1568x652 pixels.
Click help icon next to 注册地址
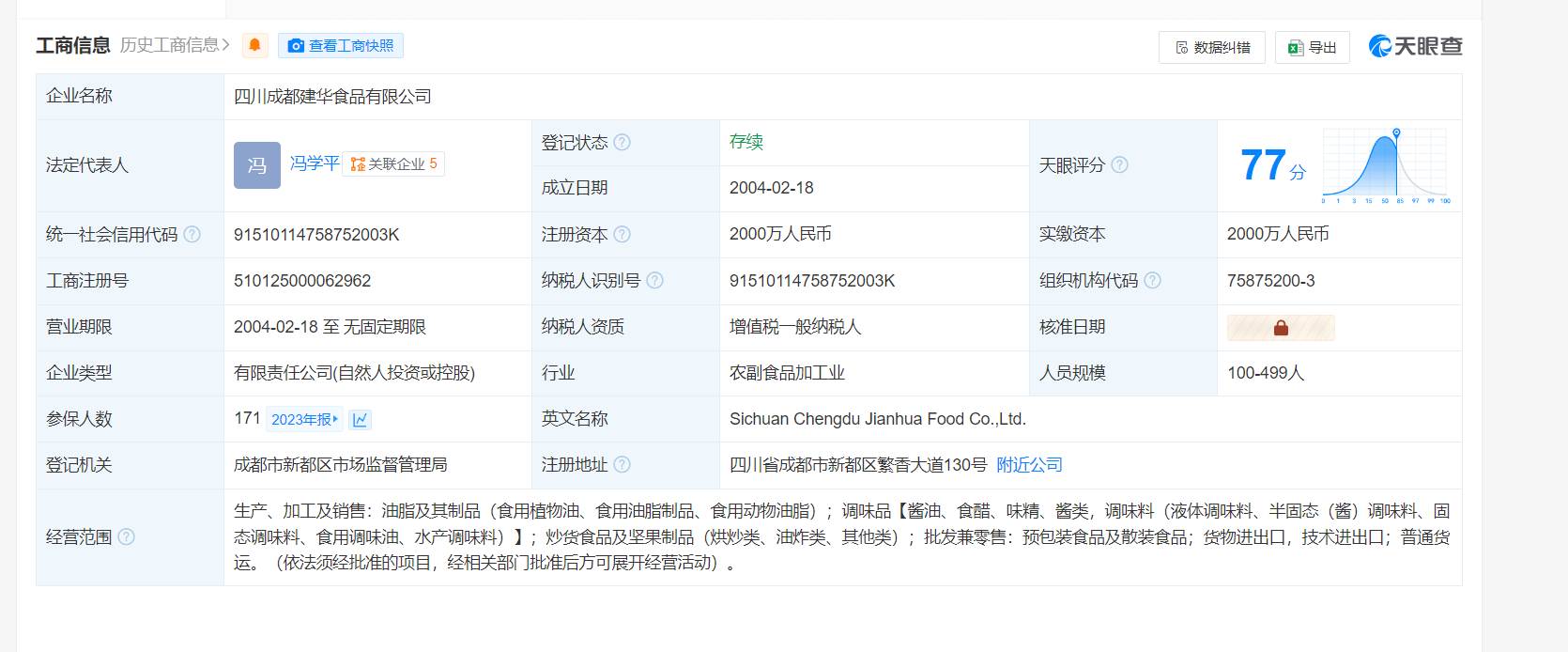[622, 464]
